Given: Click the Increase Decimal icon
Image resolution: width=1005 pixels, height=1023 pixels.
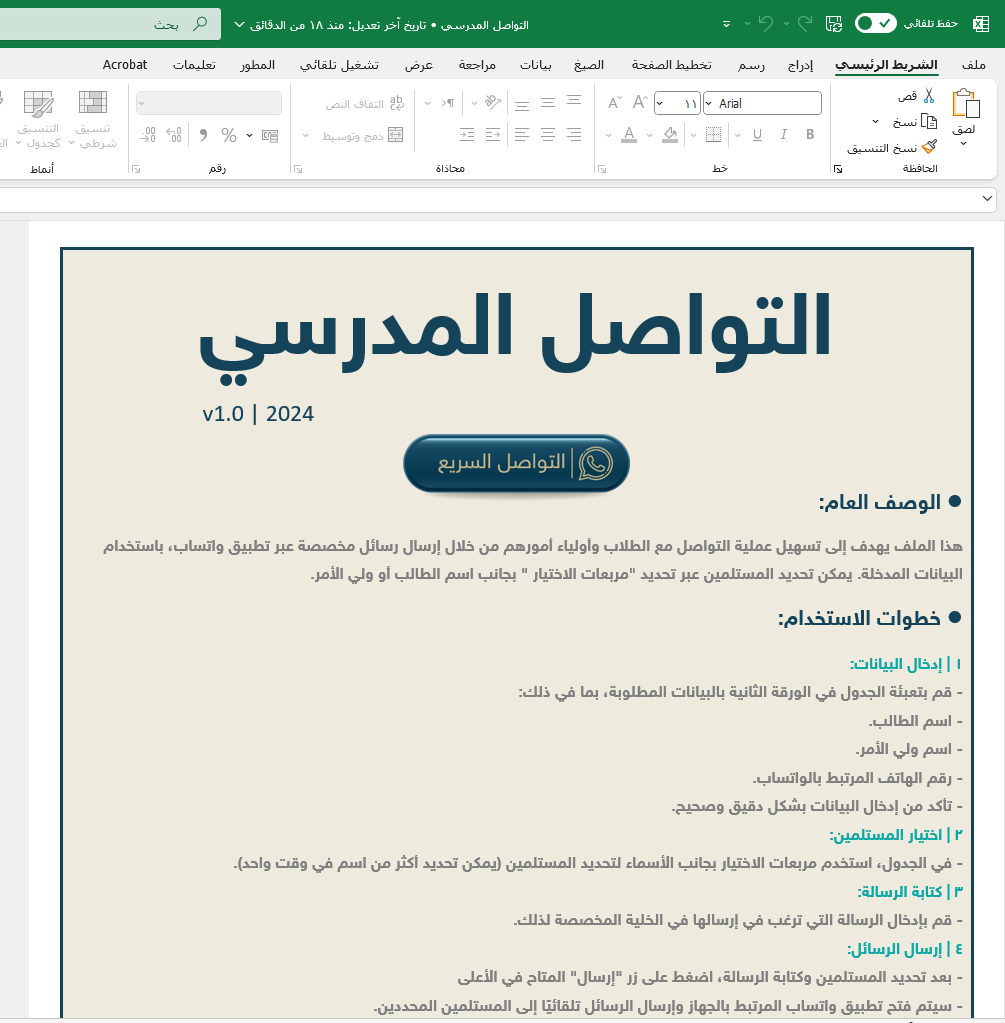Looking at the screenshot, I should tap(174, 135).
